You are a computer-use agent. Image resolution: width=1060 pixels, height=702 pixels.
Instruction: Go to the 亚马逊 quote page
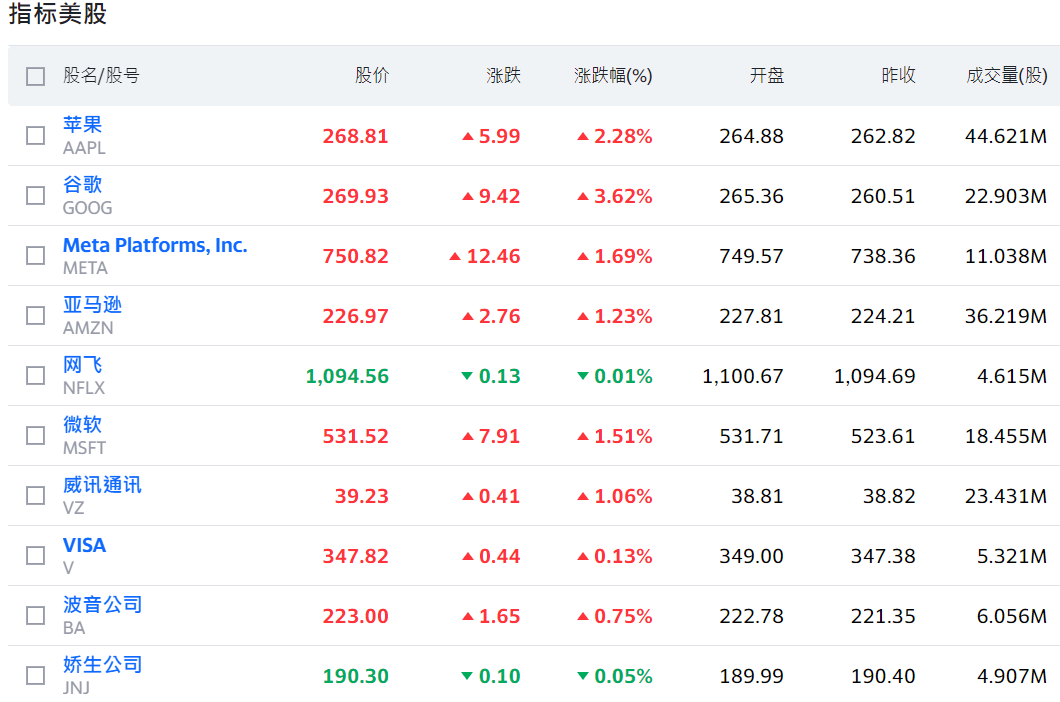tap(92, 305)
